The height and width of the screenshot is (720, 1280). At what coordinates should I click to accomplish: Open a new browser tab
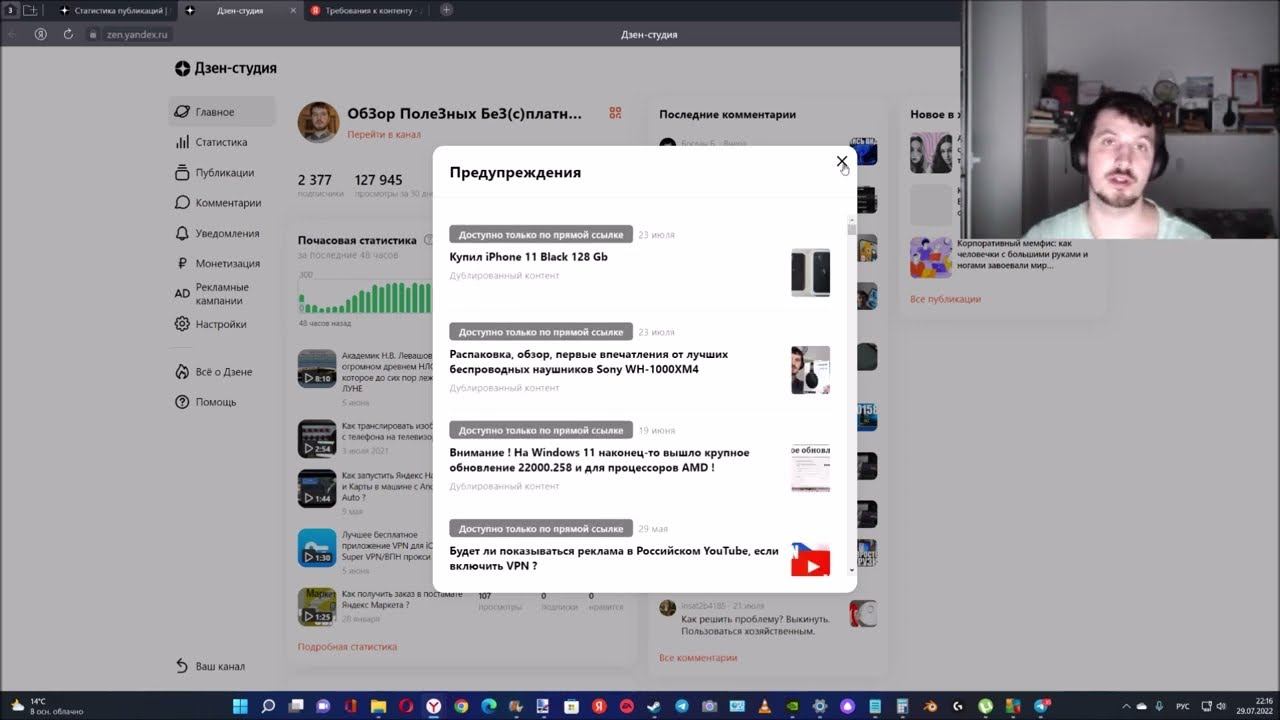pos(446,10)
